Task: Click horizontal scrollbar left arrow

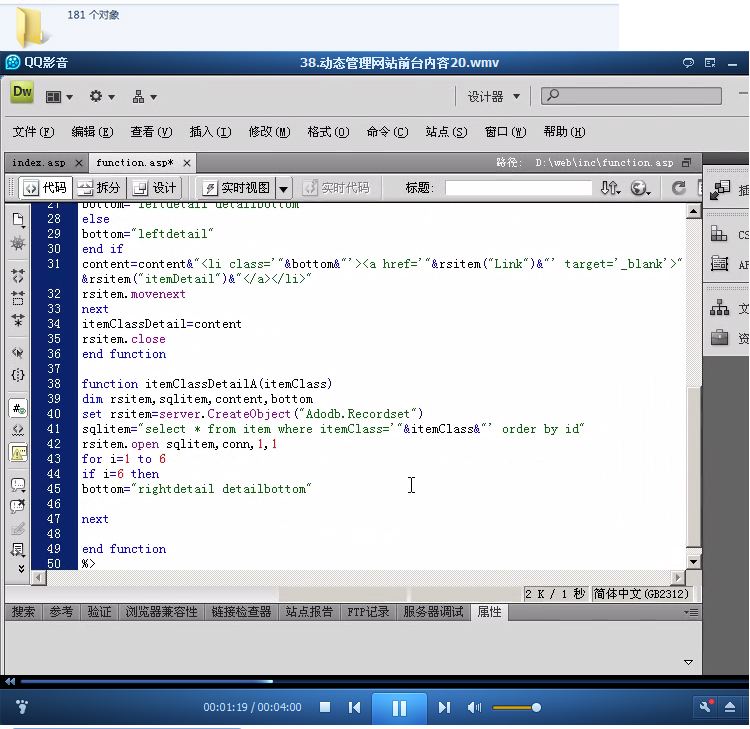Action: [x=39, y=577]
